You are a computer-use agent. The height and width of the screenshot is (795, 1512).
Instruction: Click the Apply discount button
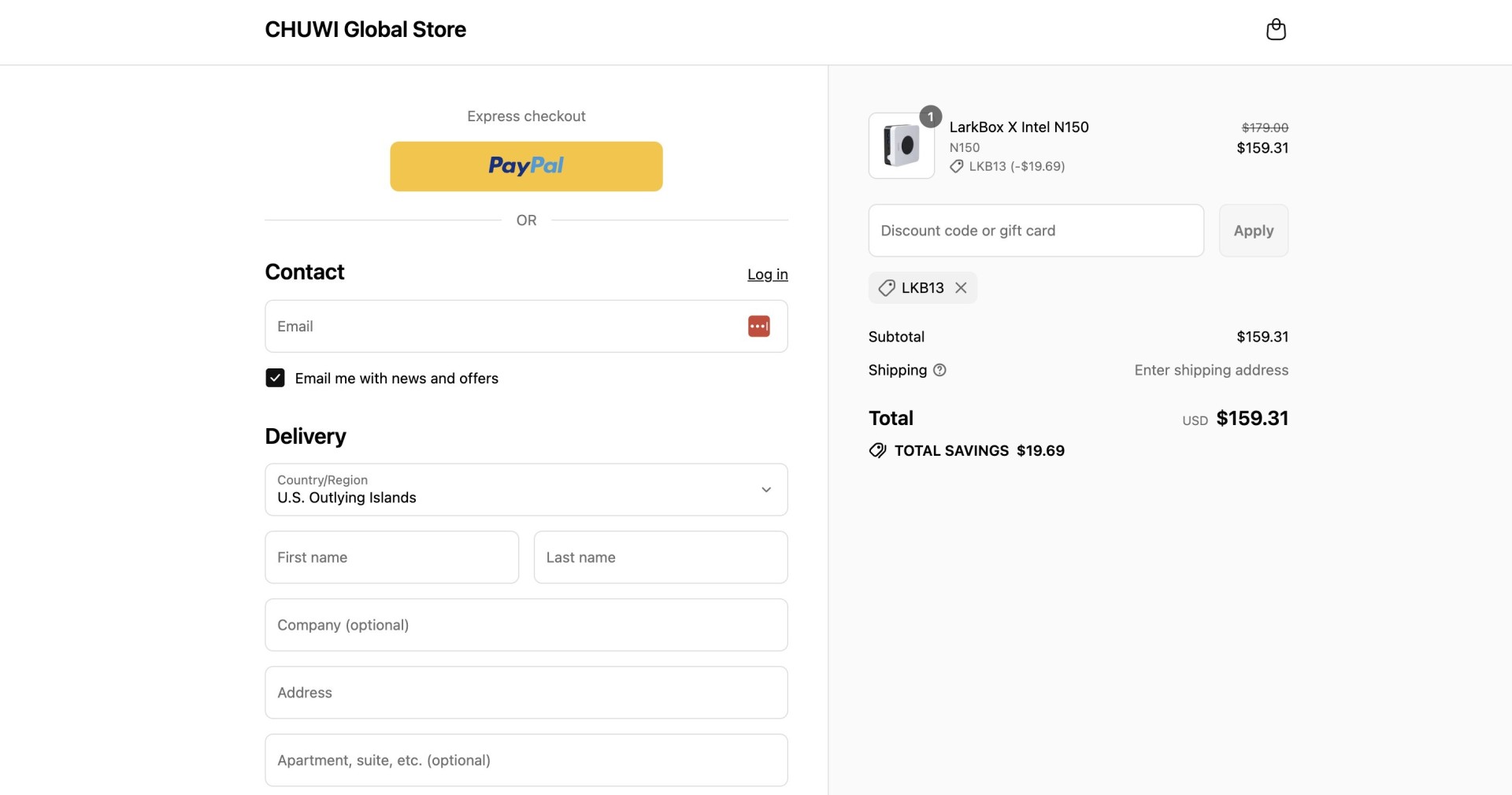tap(1254, 231)
